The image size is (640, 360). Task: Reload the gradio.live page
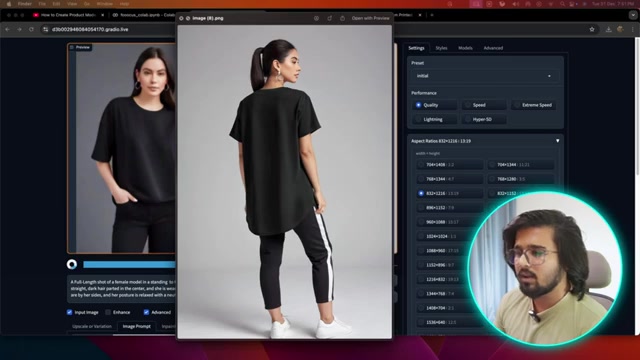click(31, 29)
